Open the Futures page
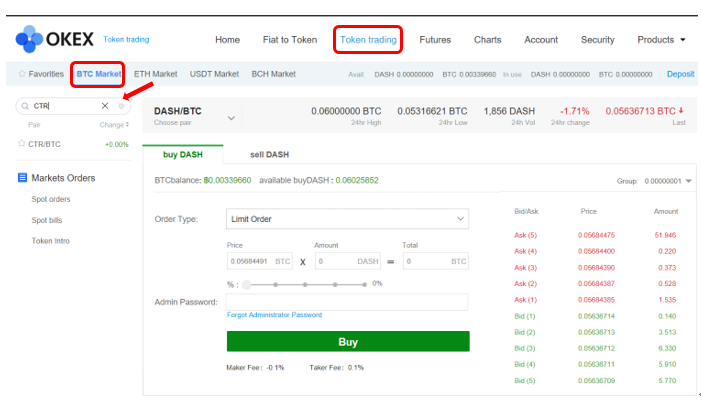 coord(435,40)
